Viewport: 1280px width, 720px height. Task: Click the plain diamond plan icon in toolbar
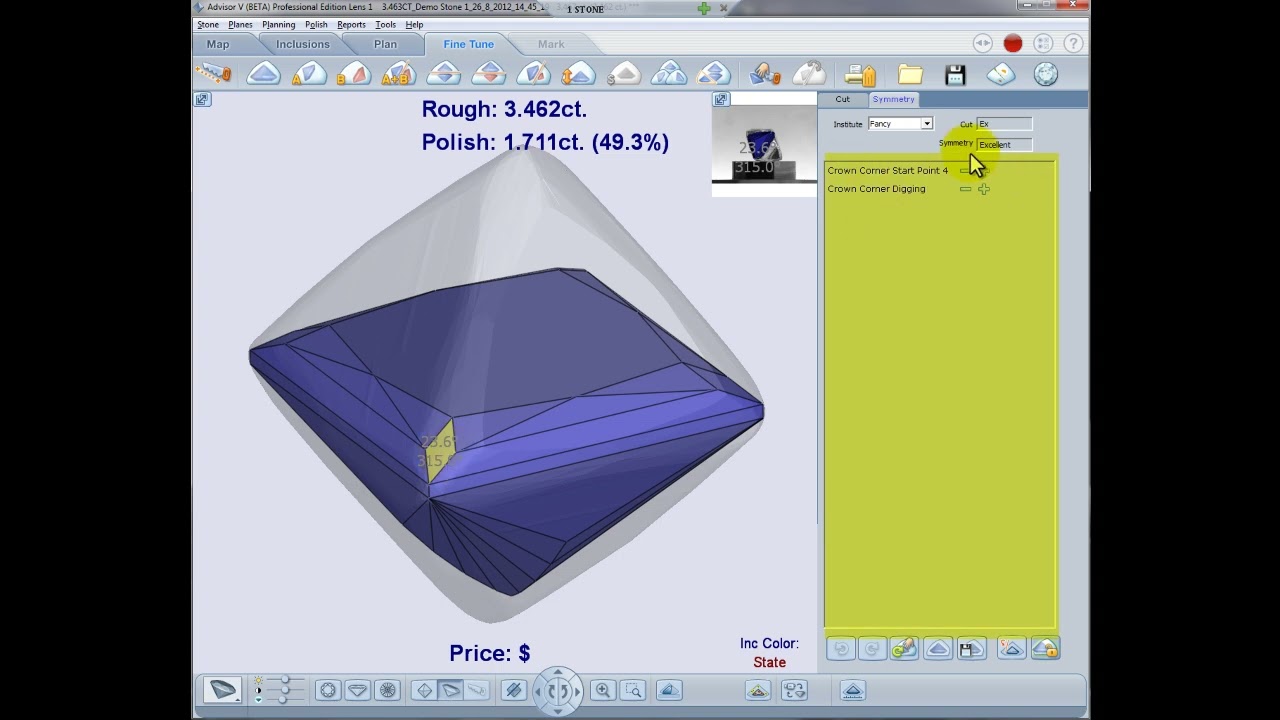pos(264,73)
